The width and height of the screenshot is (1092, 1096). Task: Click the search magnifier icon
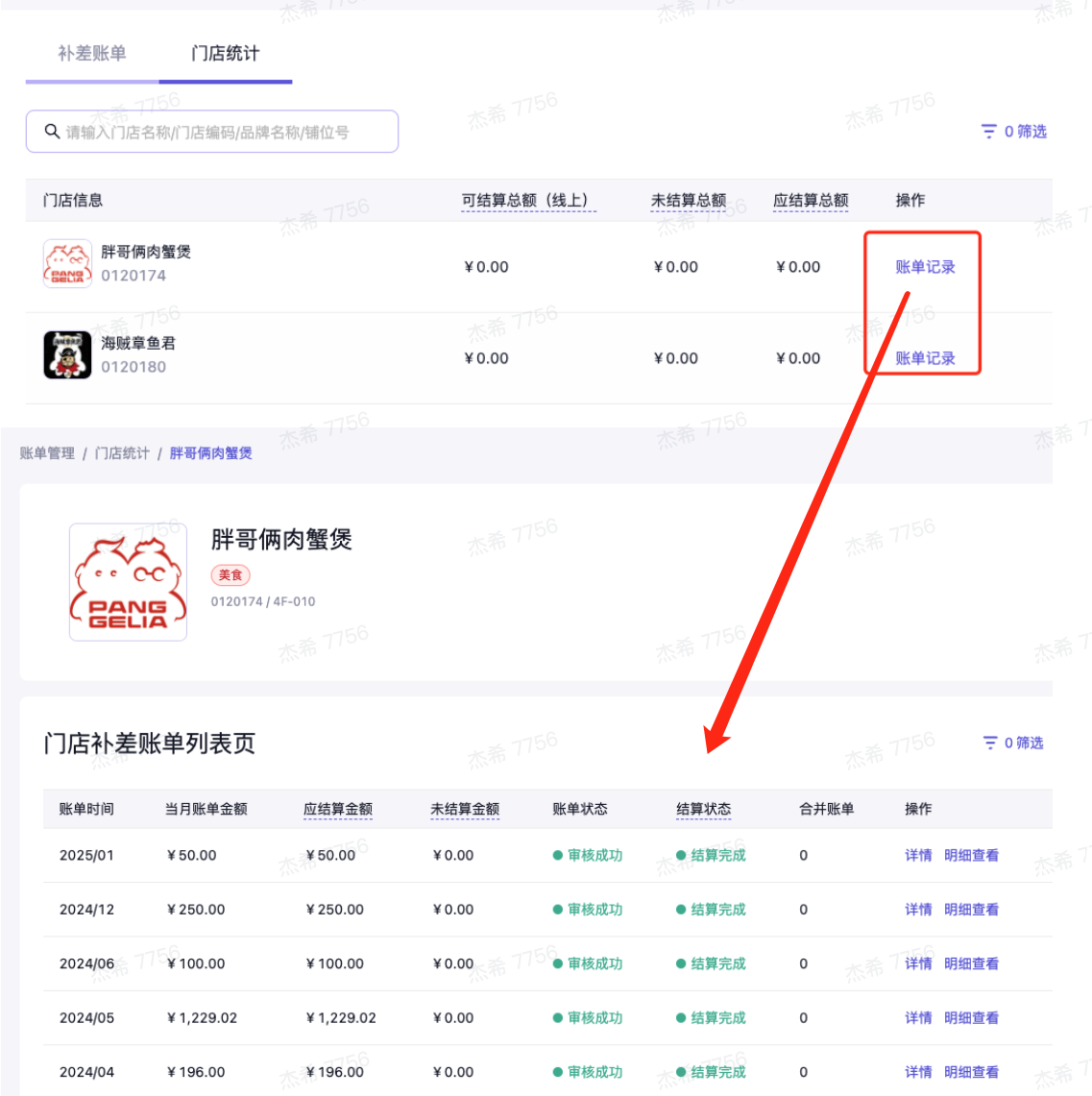[52, 132]
